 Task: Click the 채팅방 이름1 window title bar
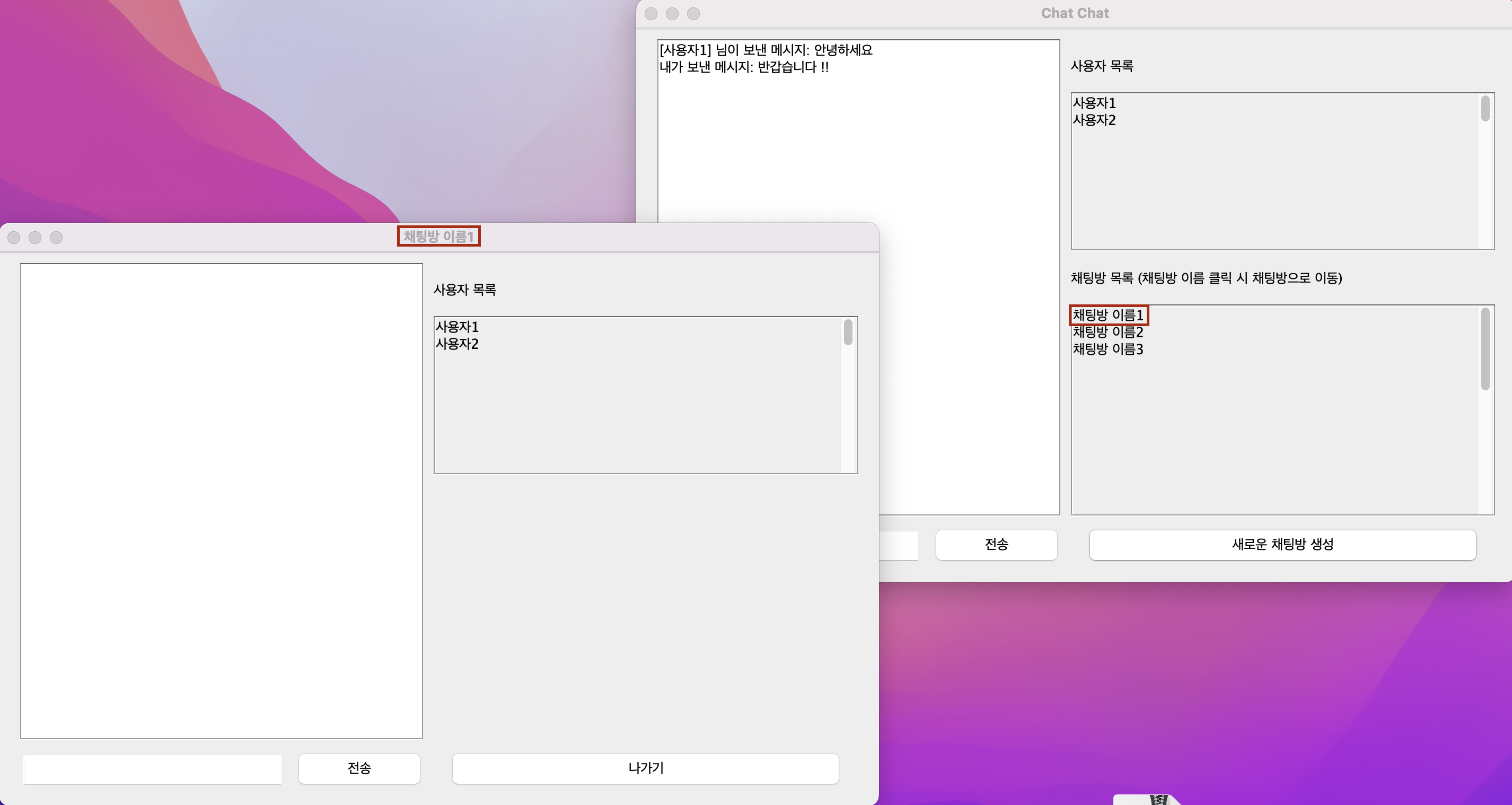click(438, 237)
